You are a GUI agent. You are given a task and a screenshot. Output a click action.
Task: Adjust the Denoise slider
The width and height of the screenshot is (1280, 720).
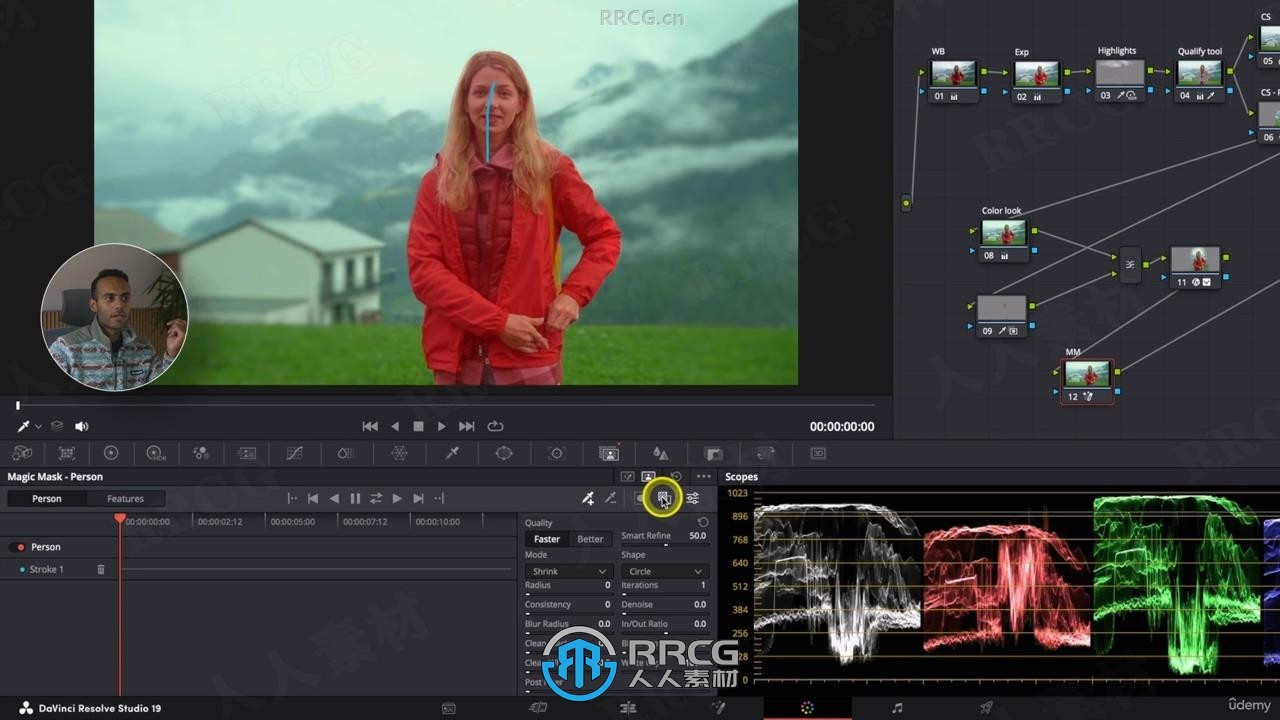664,613
